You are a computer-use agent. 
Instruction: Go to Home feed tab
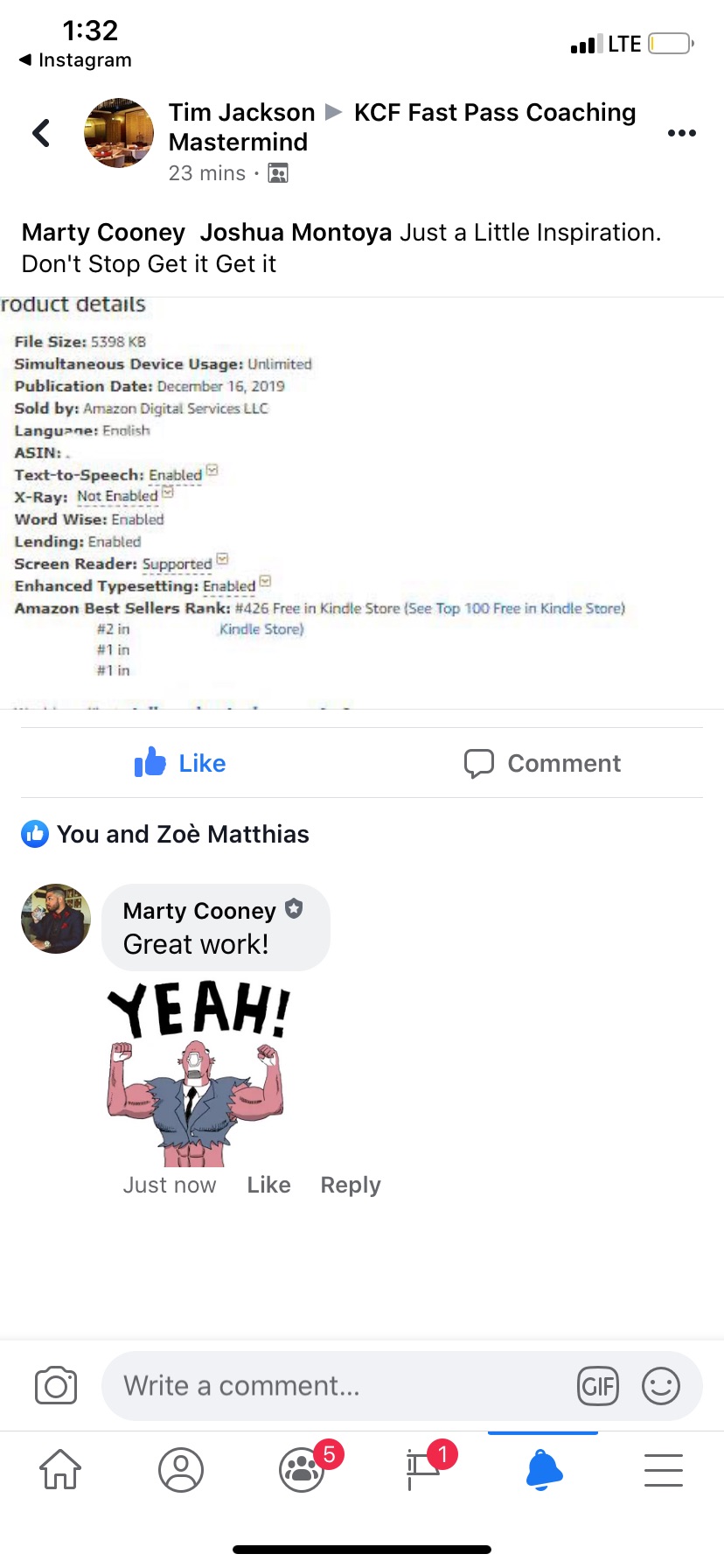(x=60, y=1469)
